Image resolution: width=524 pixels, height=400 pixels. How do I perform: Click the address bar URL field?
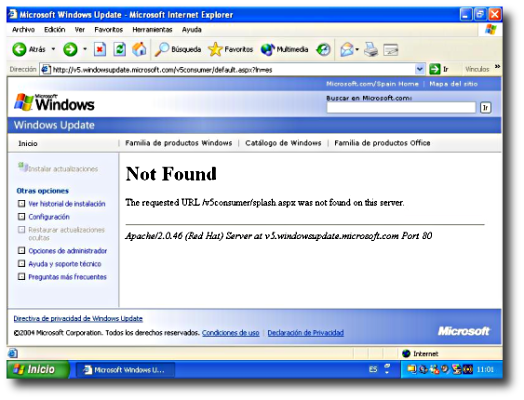[233, 70]
